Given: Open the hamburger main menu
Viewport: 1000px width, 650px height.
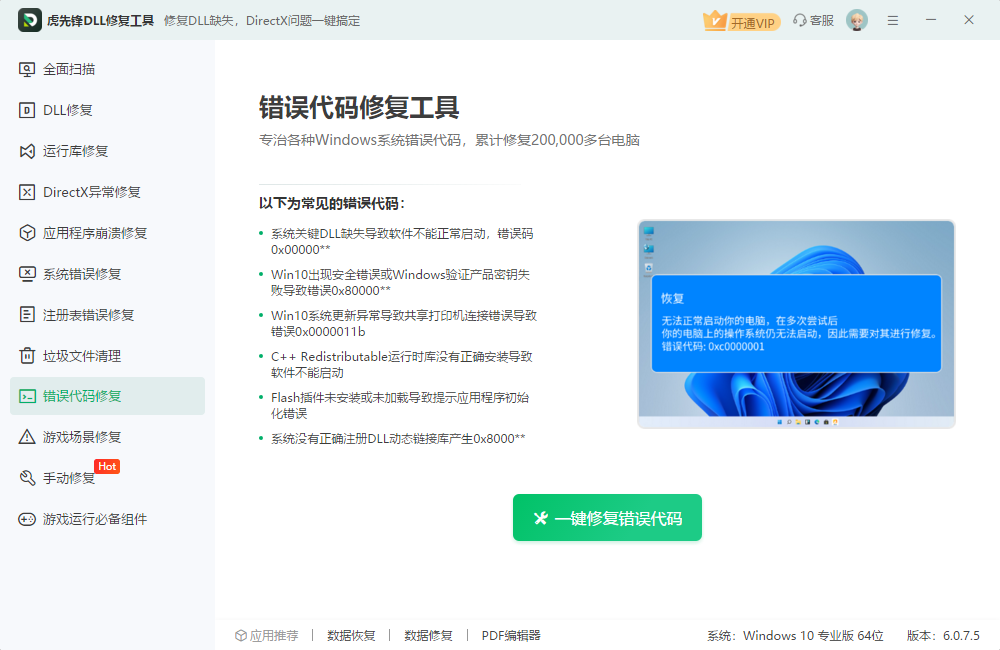Looking at the screenshot, I should coord(893,20).
